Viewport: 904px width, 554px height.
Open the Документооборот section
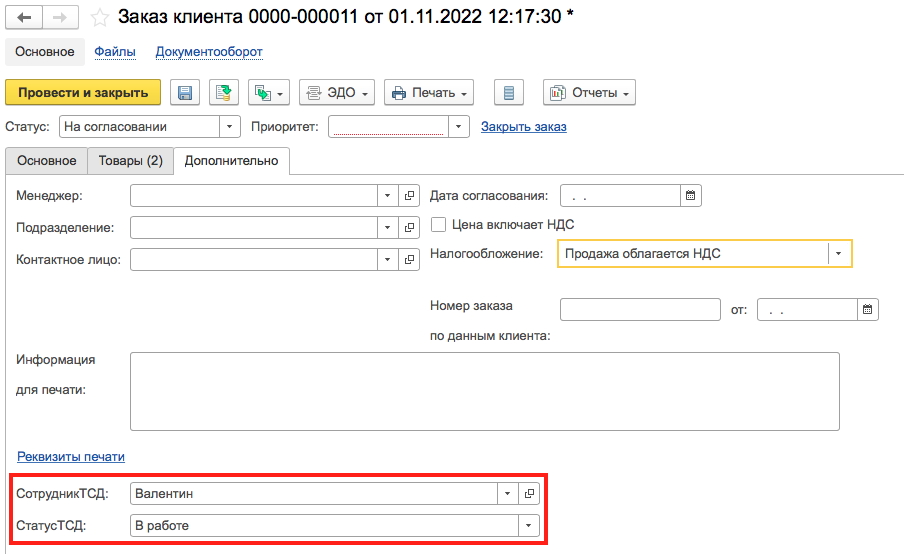(x=209, y=51)
